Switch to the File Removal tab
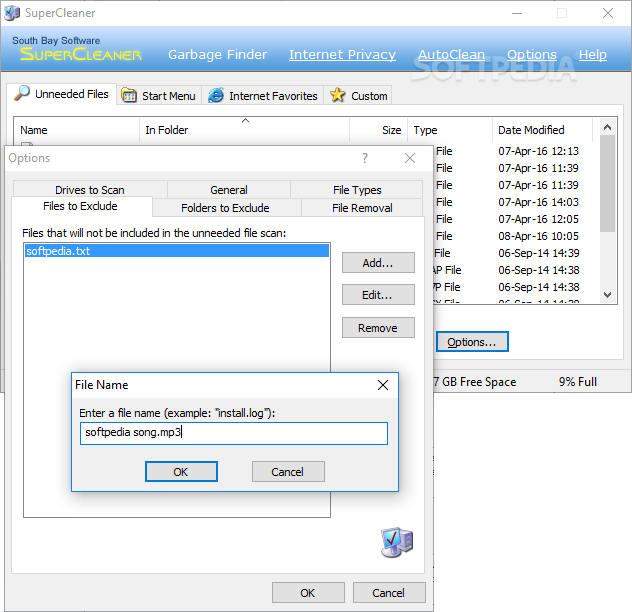 (x=362, y=208)
